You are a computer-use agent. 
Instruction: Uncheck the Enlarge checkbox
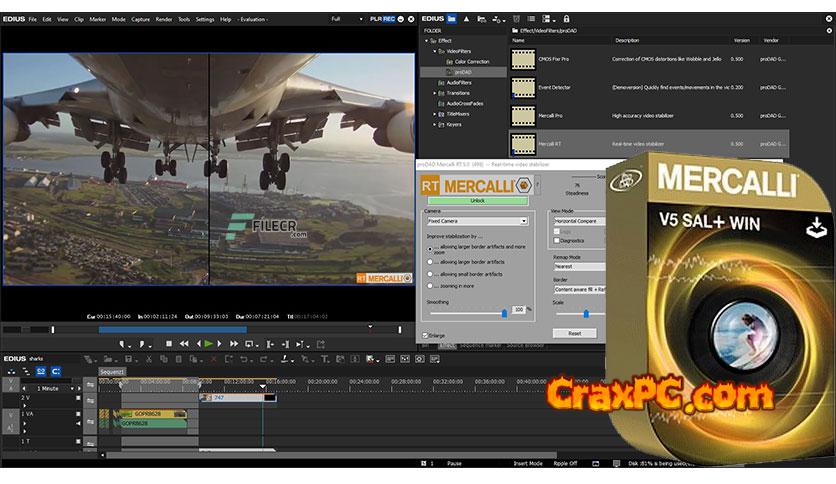(x=426, y=335)
